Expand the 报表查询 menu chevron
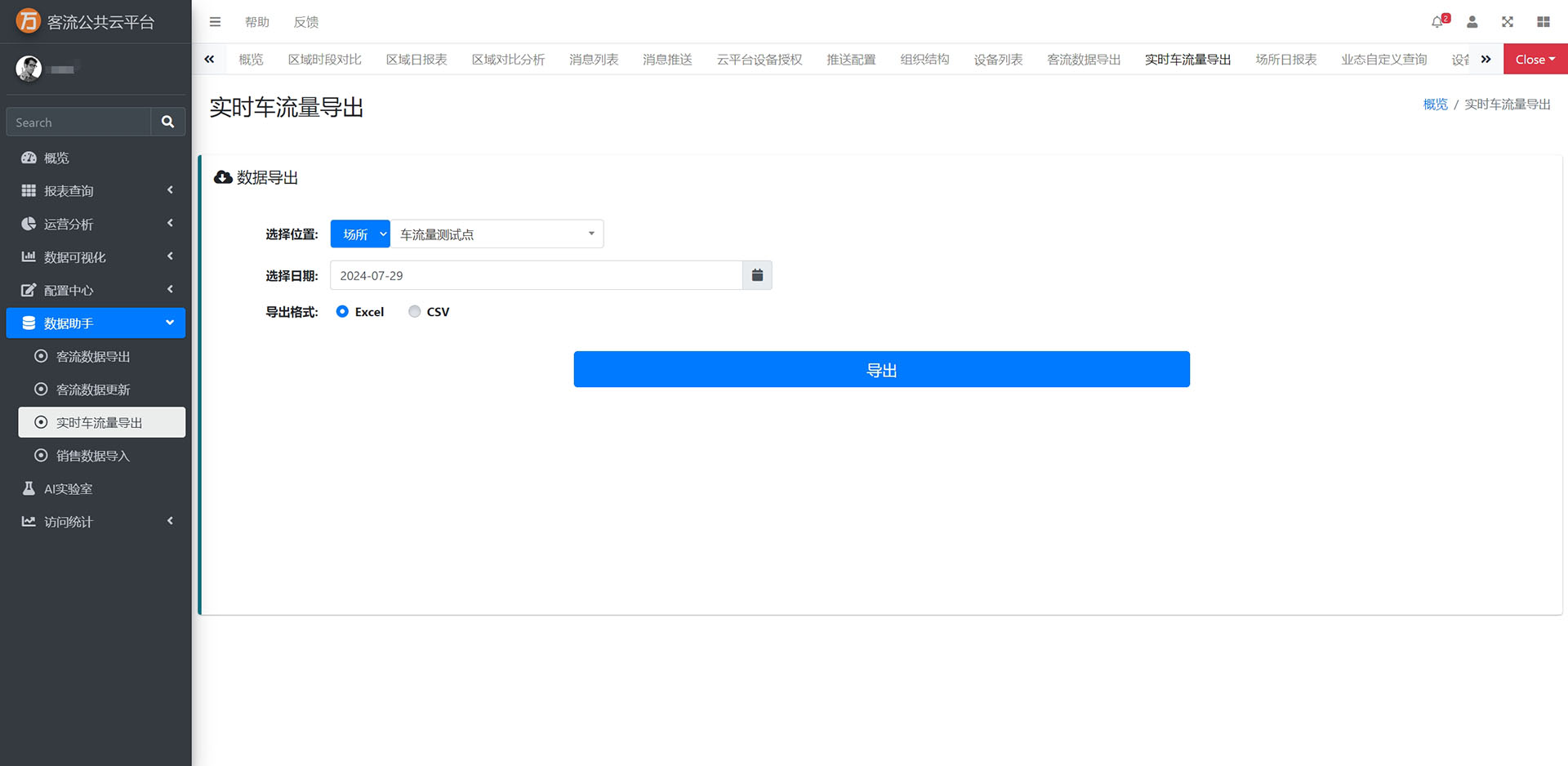This screenshot has width=1568, height=766. (x=170, y=190)
